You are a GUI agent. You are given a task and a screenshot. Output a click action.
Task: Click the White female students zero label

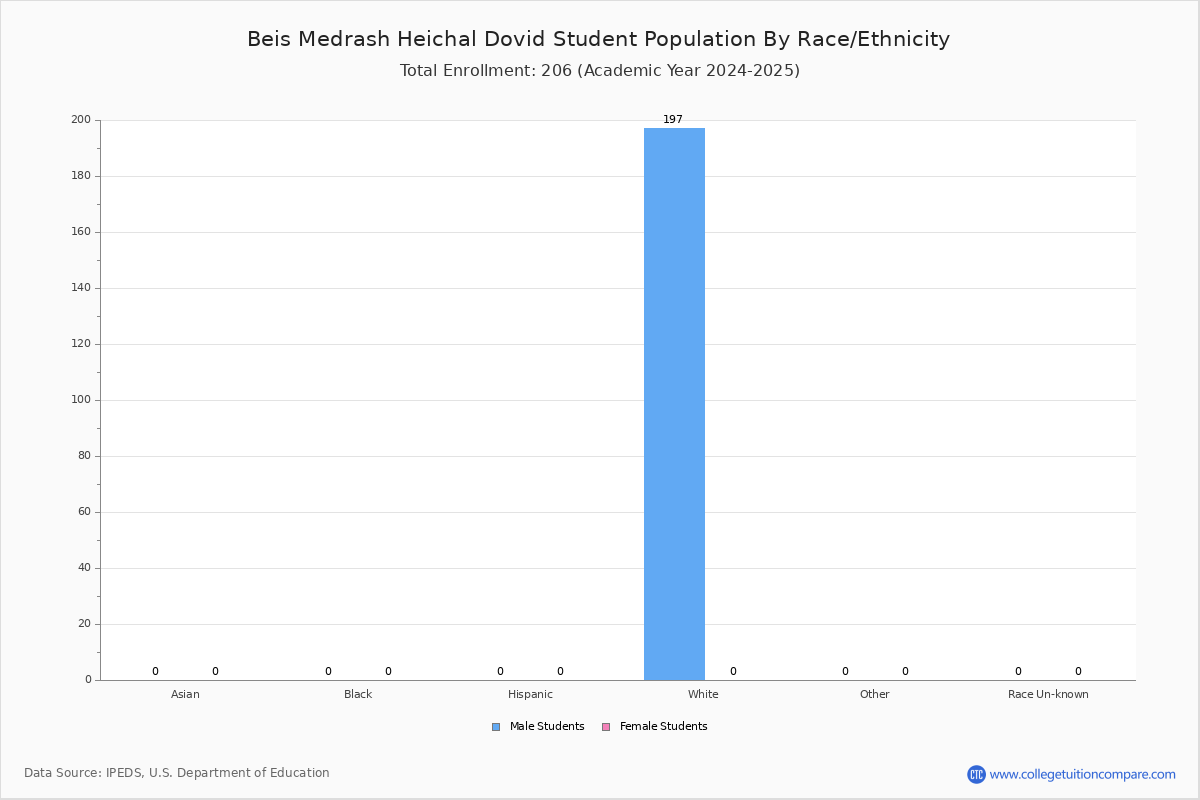tap(733, 672)
